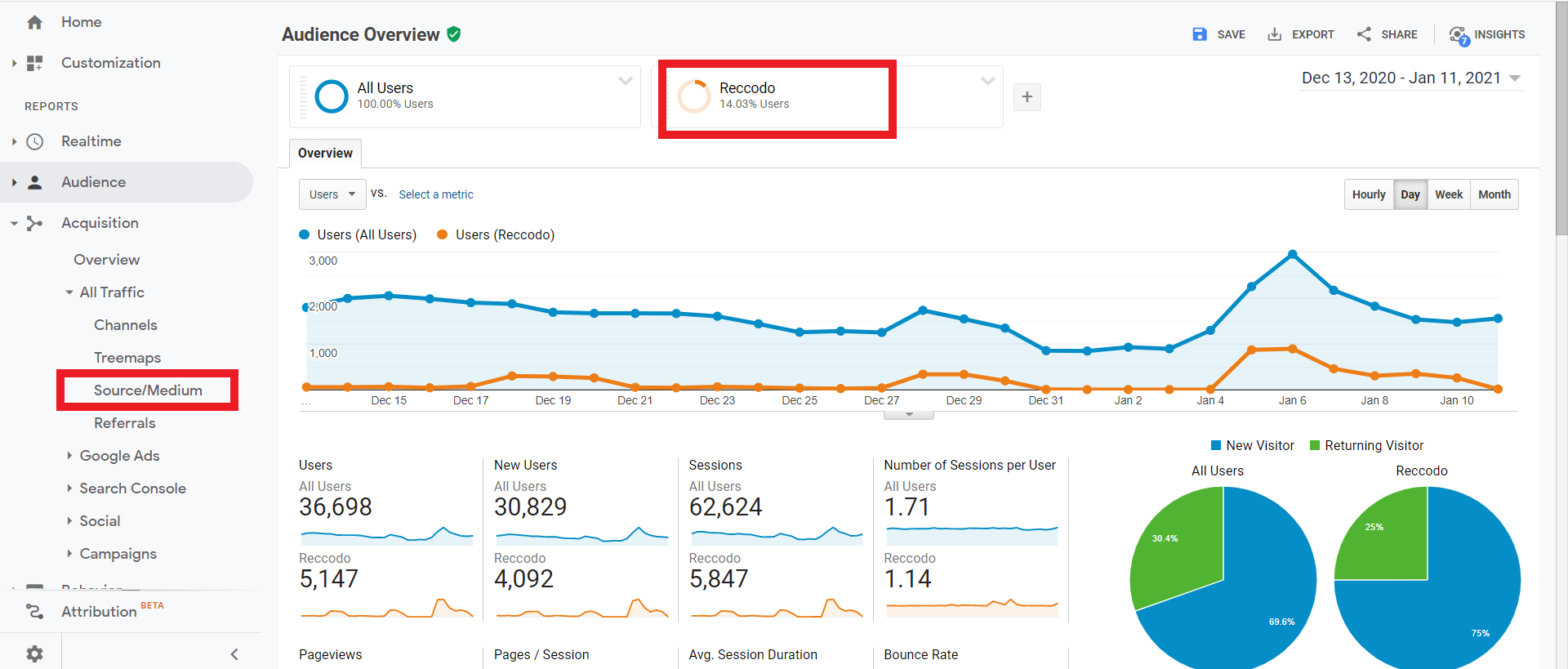Click the Select a metric link
This screenshot has height=669, width=1568.
436,194
